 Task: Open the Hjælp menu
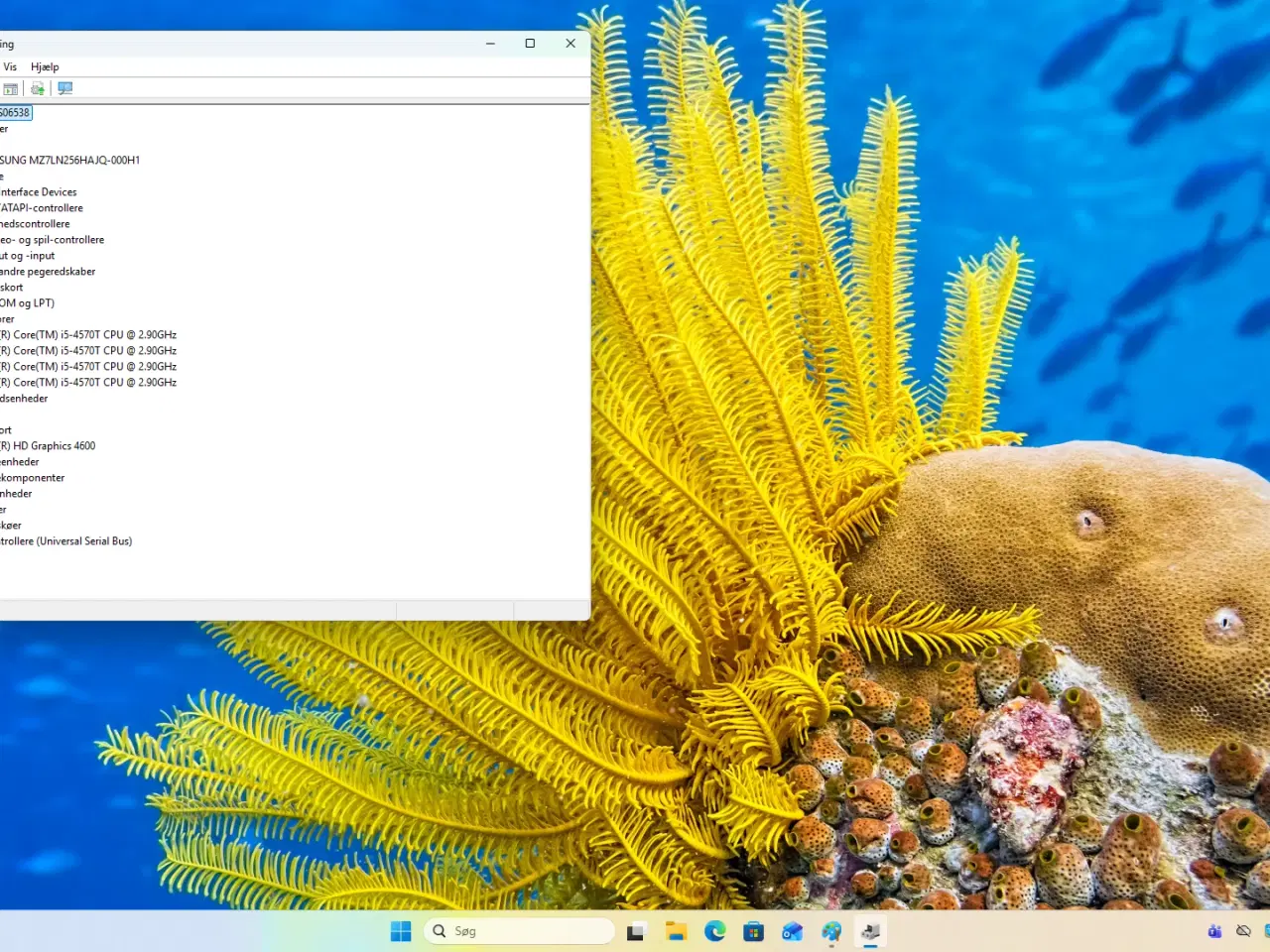[44, 66]
